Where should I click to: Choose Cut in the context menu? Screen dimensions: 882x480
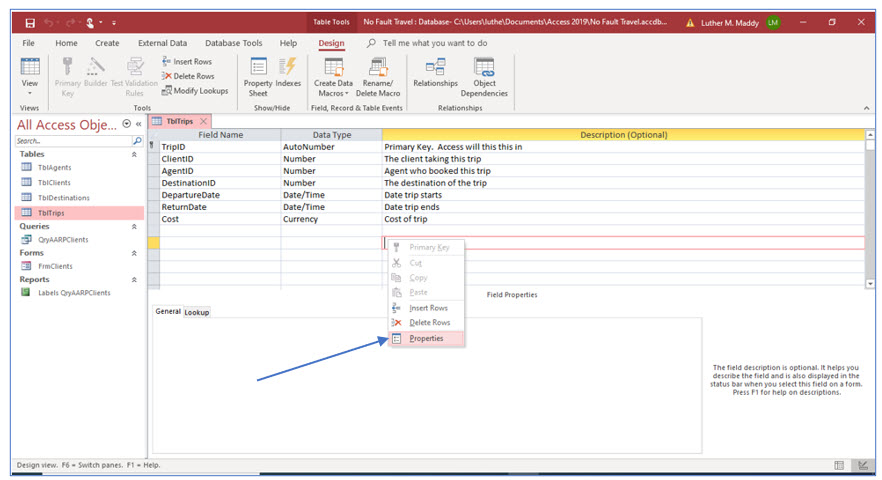click(427, 263)
